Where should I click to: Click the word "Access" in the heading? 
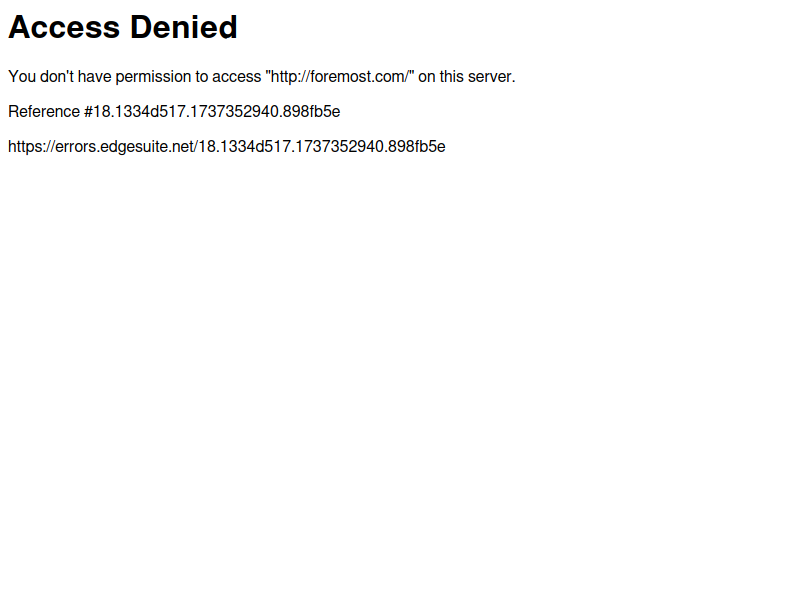click(x=64, y=27)
